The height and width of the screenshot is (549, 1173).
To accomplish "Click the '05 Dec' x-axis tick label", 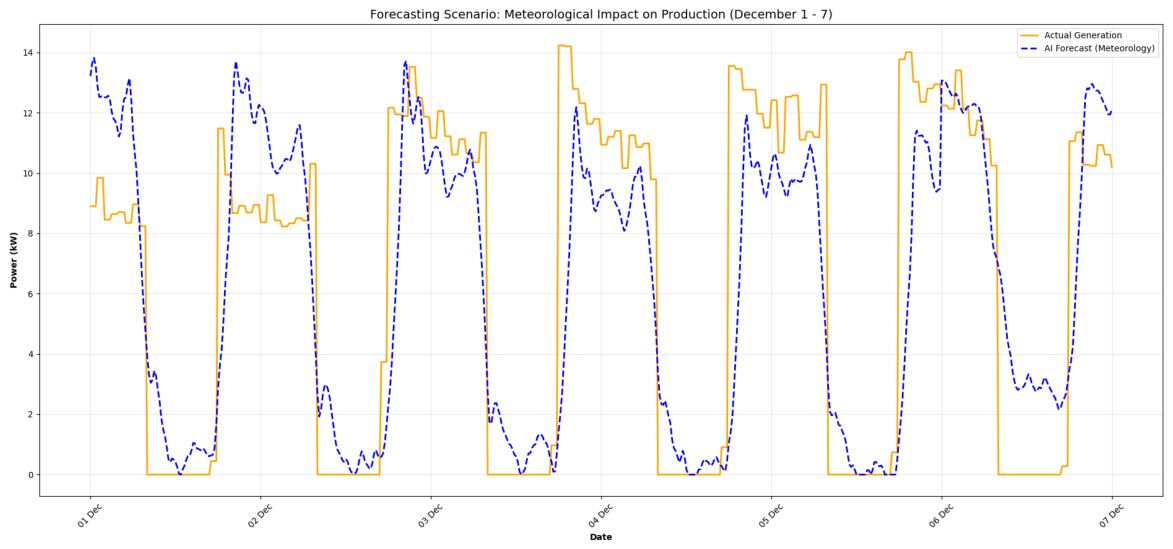I will [770, 515].
